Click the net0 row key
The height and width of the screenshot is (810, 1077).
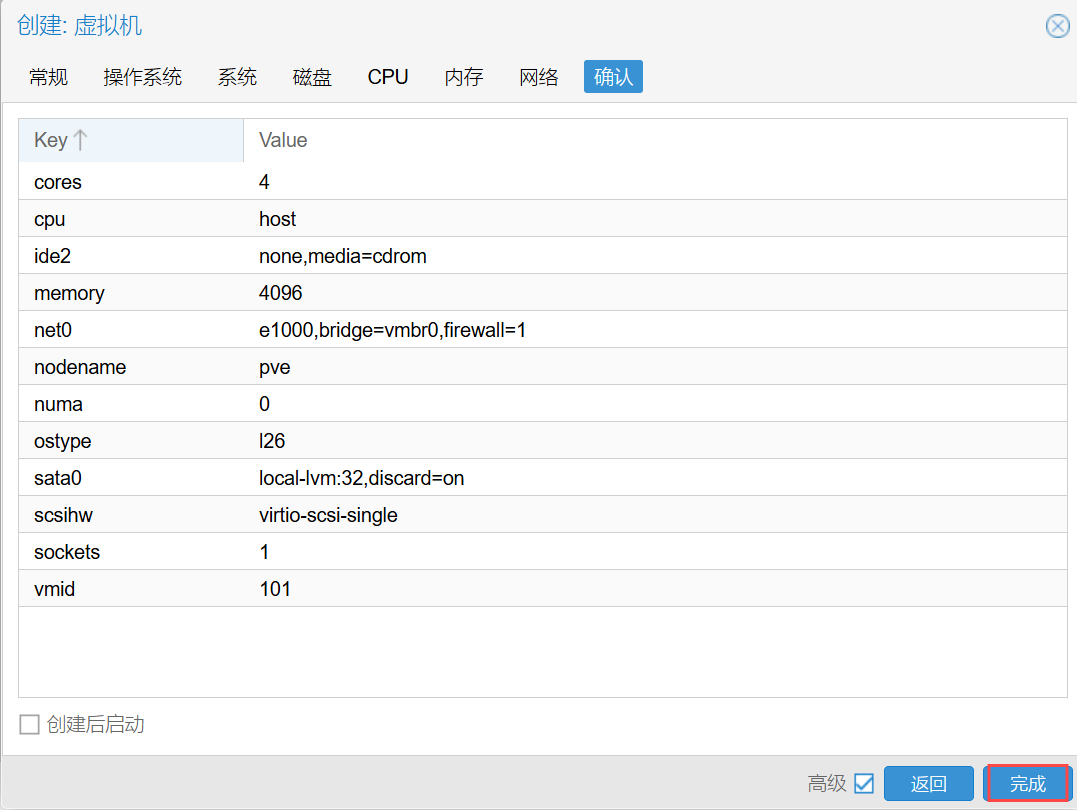click(53, 330)
